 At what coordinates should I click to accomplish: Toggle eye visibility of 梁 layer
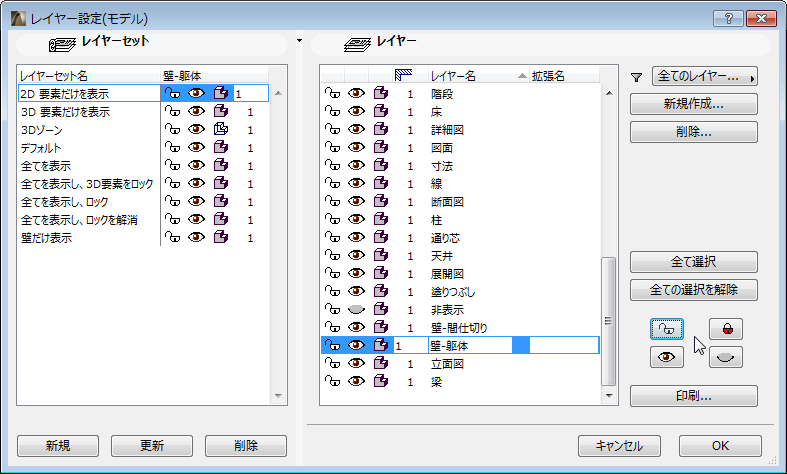pyautogui.click(x=356, y=382)
